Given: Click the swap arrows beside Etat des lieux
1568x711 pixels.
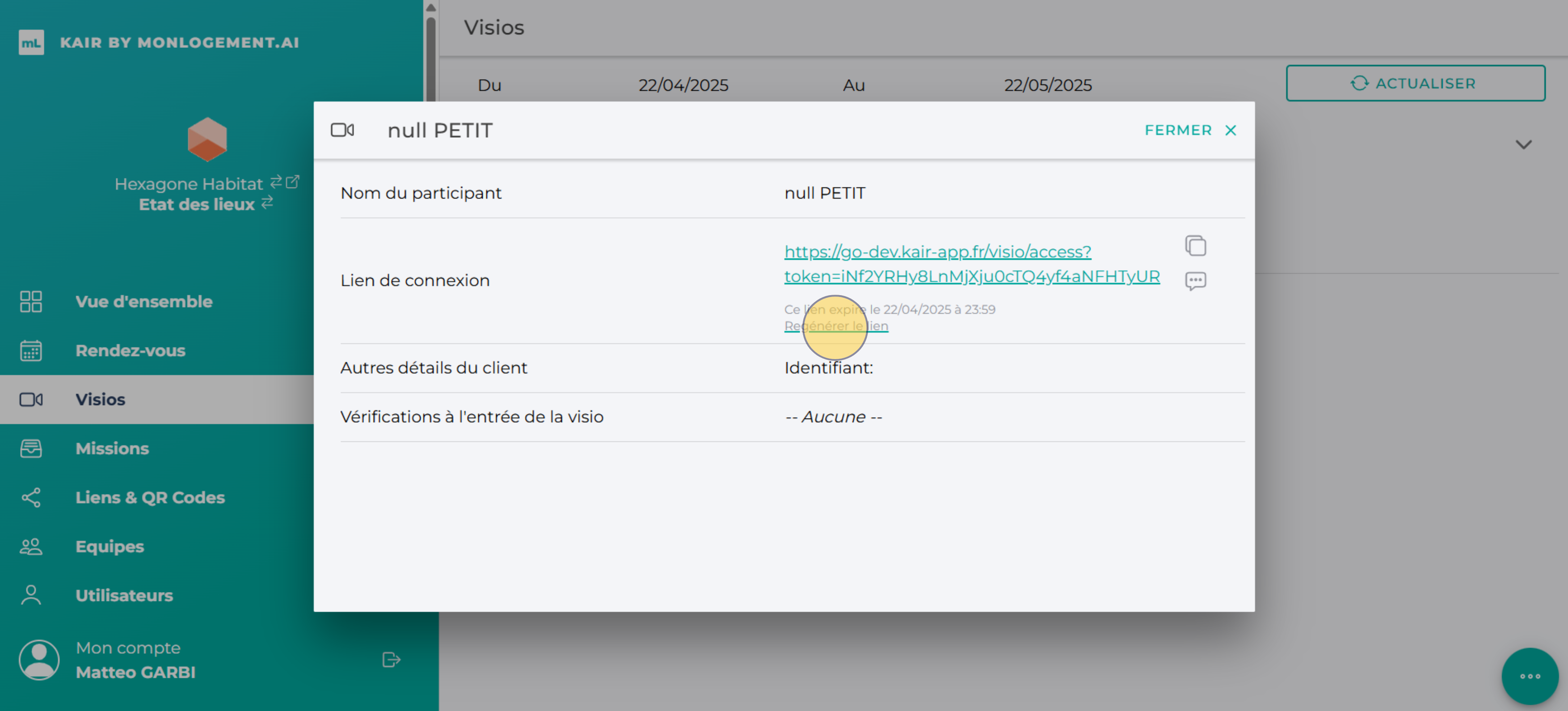Looking at the screenshot, I should click(267, 203).
